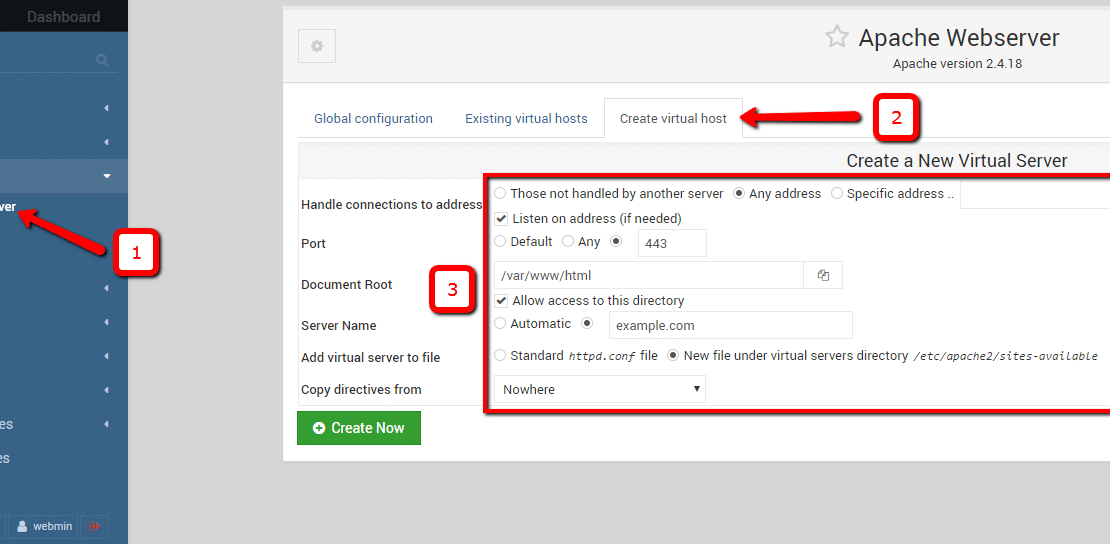Open the webmin user account button

[x=42, y=526]
